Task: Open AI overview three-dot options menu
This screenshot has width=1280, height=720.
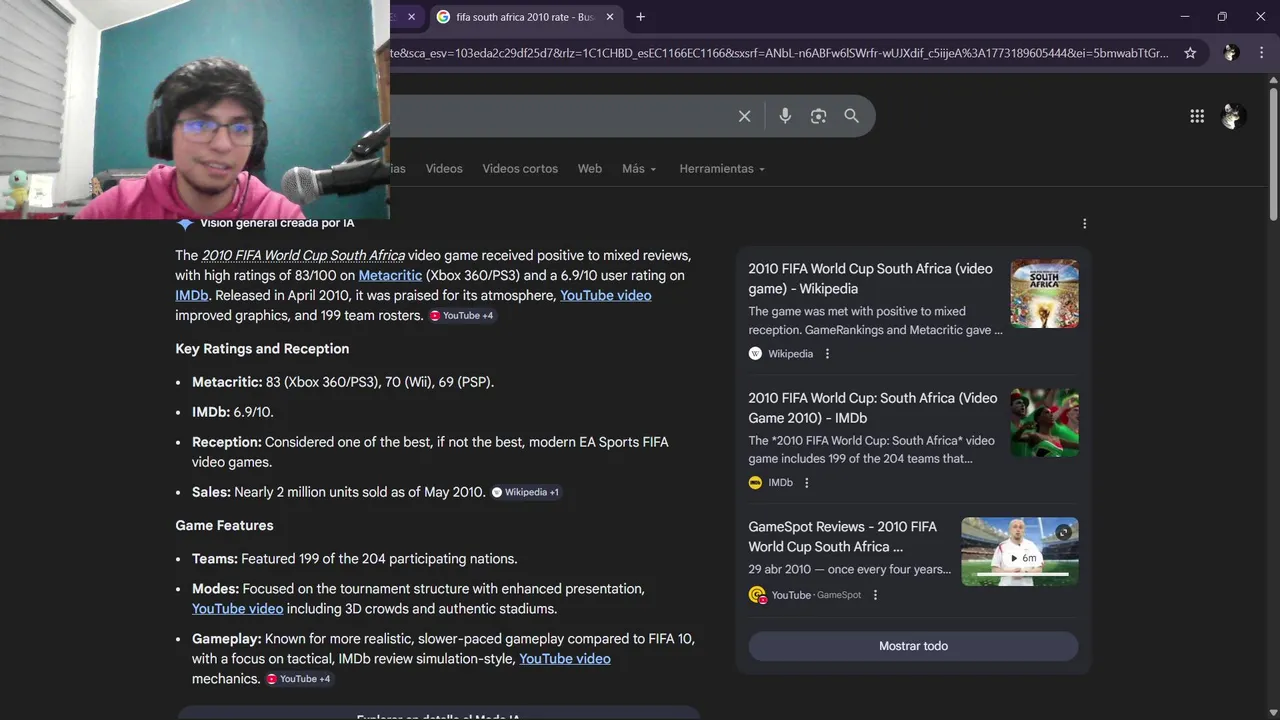Action: coord(1084,223)
